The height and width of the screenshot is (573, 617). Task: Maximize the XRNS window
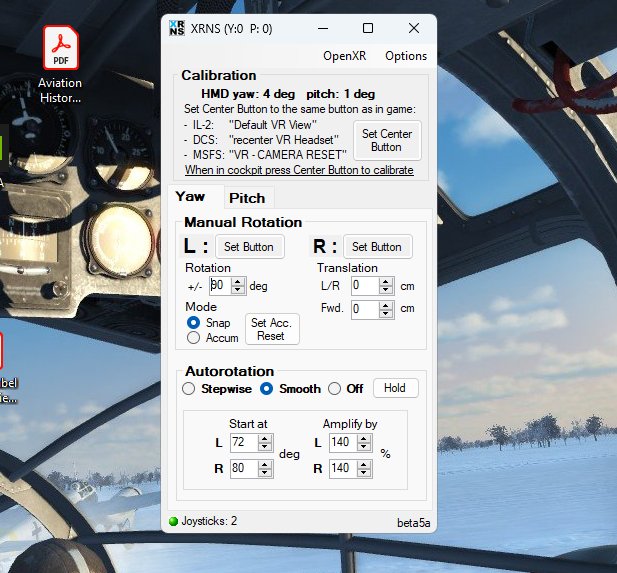[368, 28]
